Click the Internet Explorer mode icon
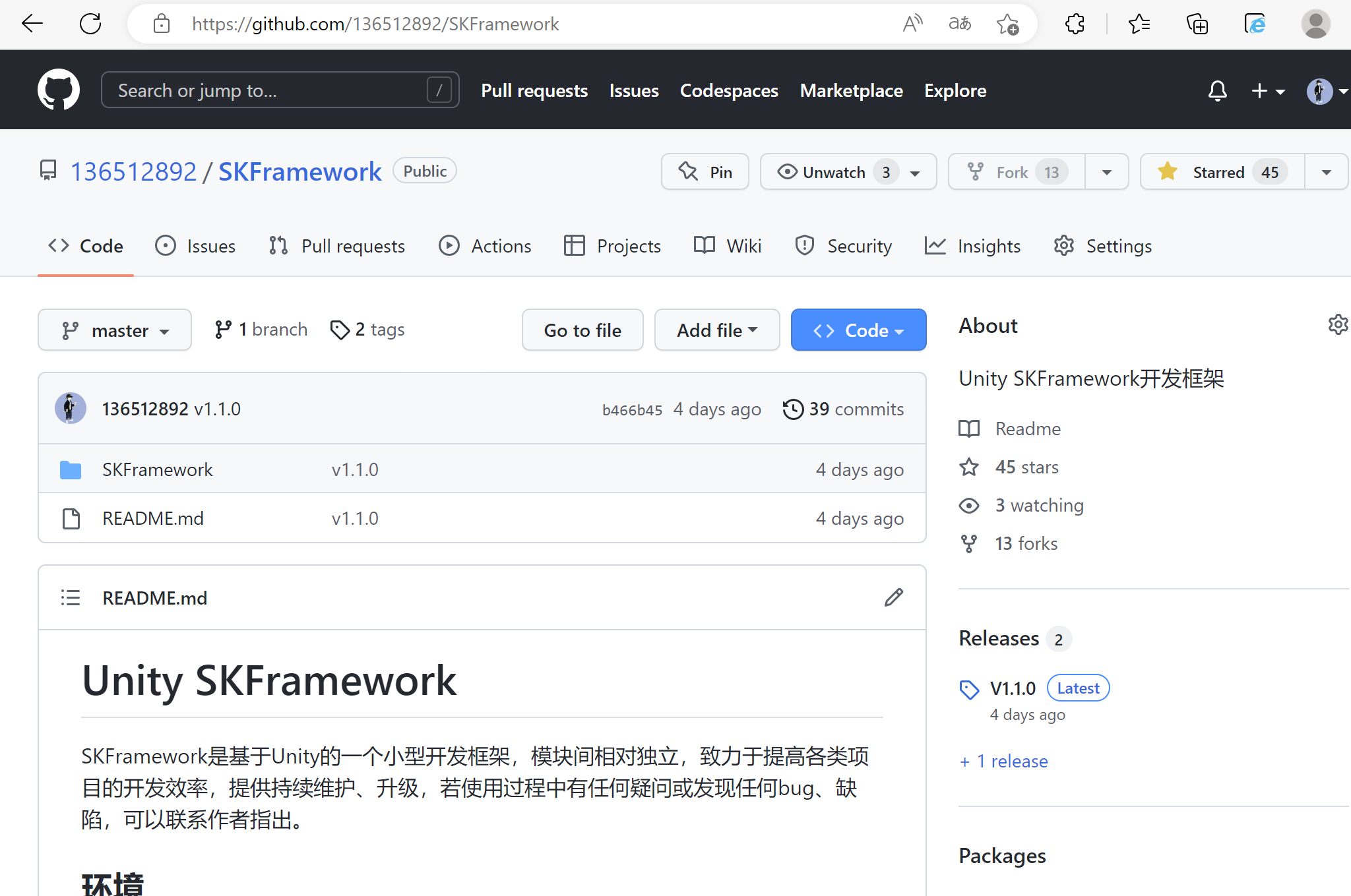 [1255, 24]
